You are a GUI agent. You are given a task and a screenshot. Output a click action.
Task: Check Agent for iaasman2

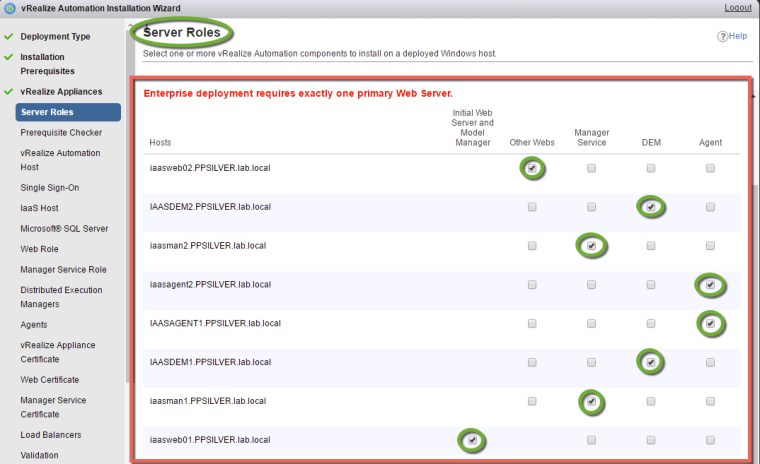(x=710, y=246)
